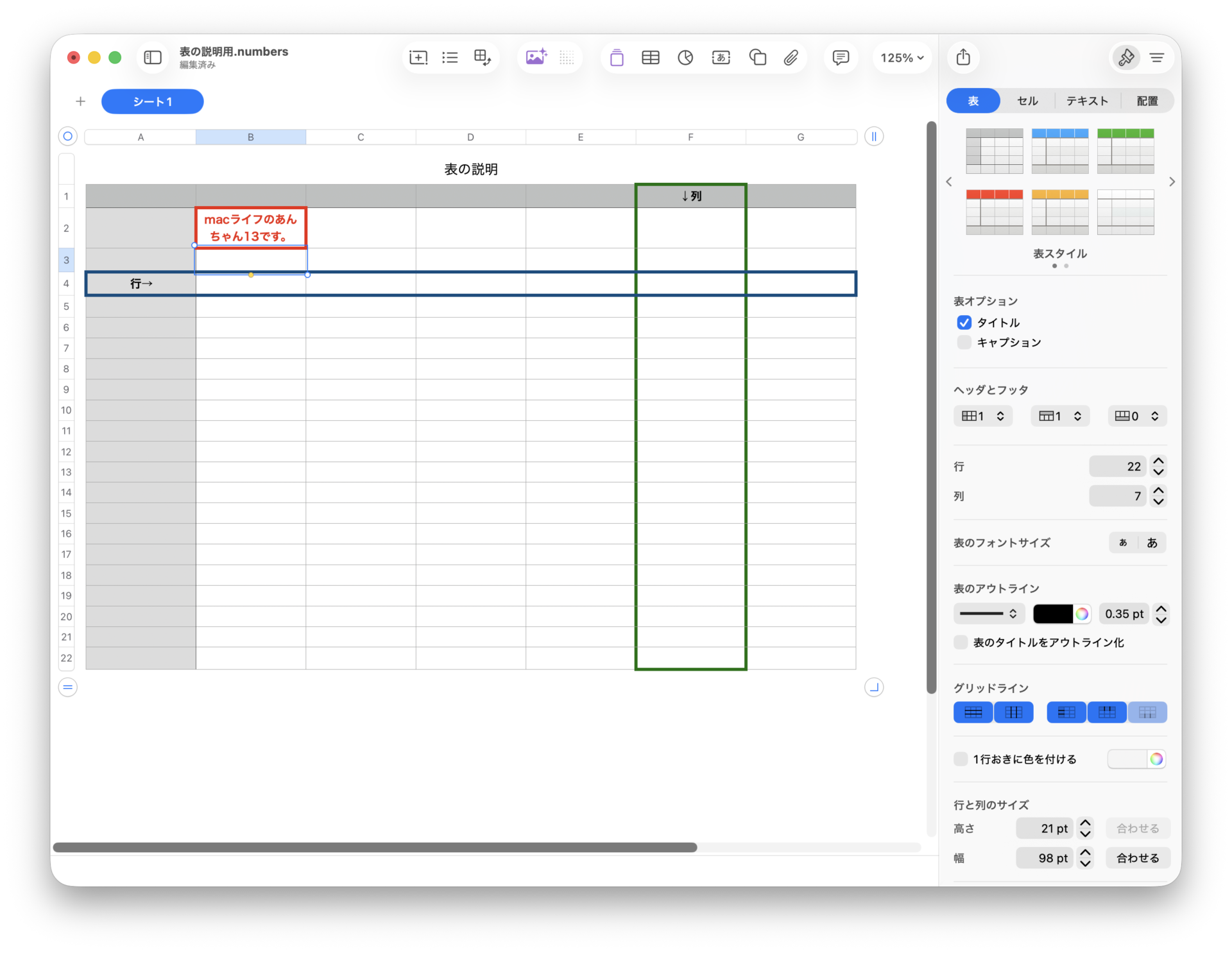Click the insert sheet toolbar icon
1232x953 pixels.
coord(418,58)
